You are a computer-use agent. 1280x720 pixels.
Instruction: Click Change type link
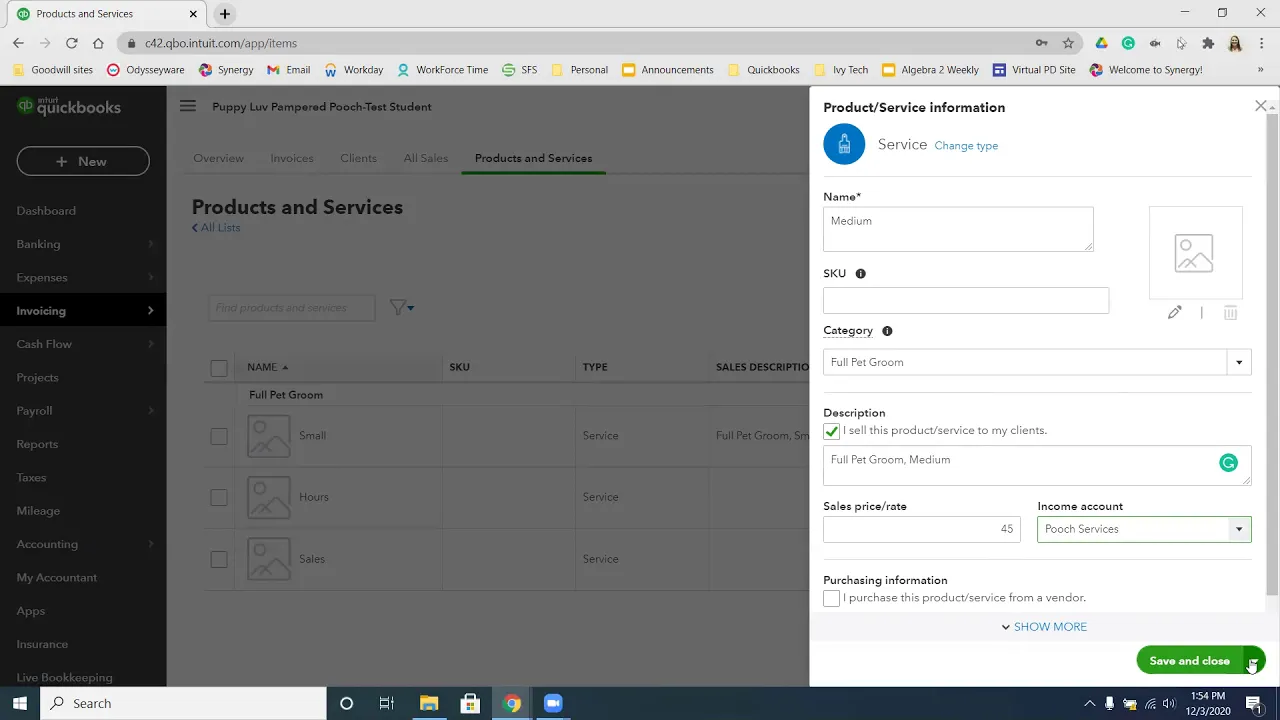pos(966,146)
